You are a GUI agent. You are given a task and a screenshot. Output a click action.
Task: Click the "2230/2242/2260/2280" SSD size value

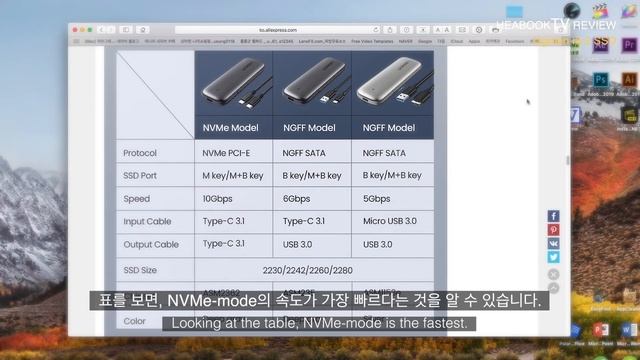click(308, 270)
